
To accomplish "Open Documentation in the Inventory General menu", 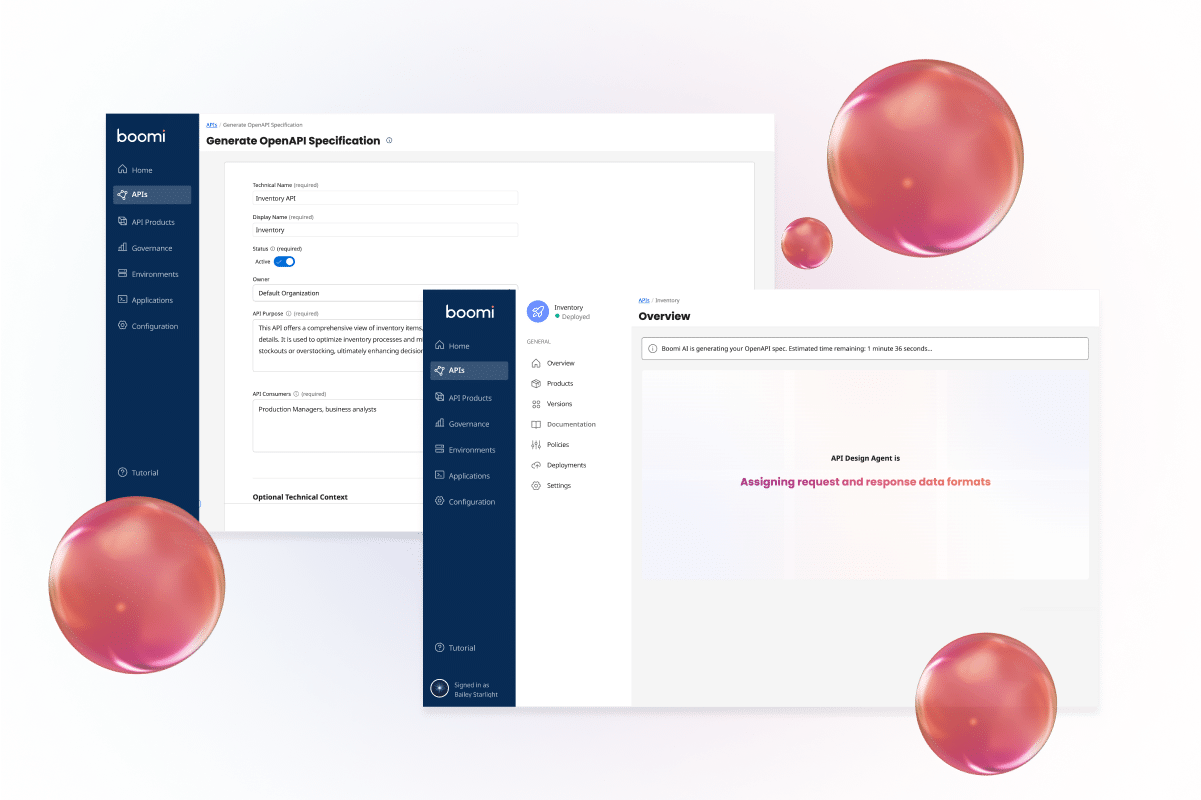I will coord(570,424).
